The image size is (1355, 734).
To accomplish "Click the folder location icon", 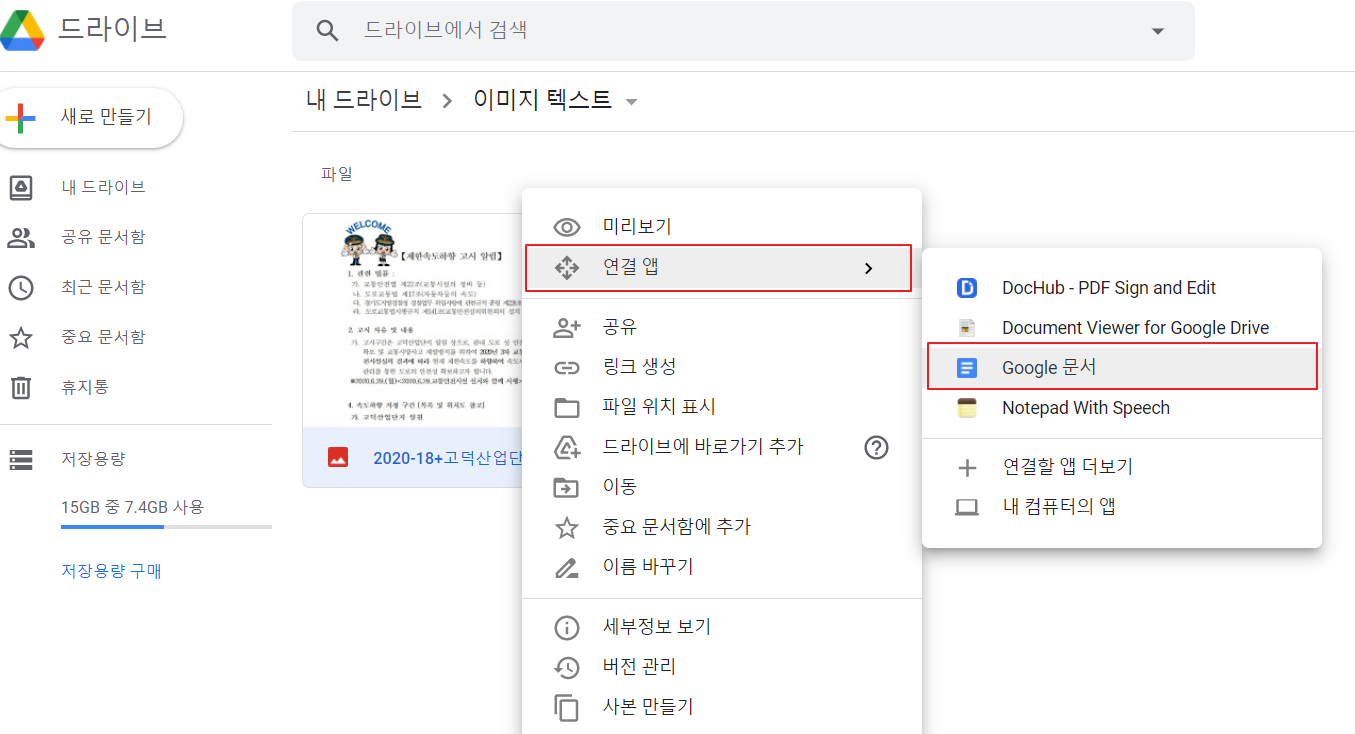I will click(567, 407).
